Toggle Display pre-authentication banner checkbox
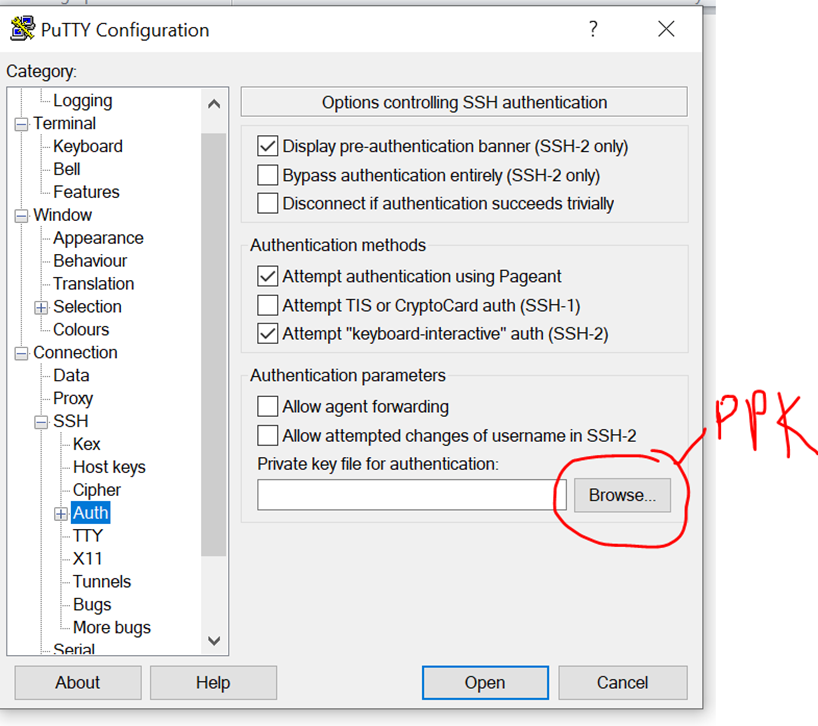This screenshot has height=726, width=818. 267,146
